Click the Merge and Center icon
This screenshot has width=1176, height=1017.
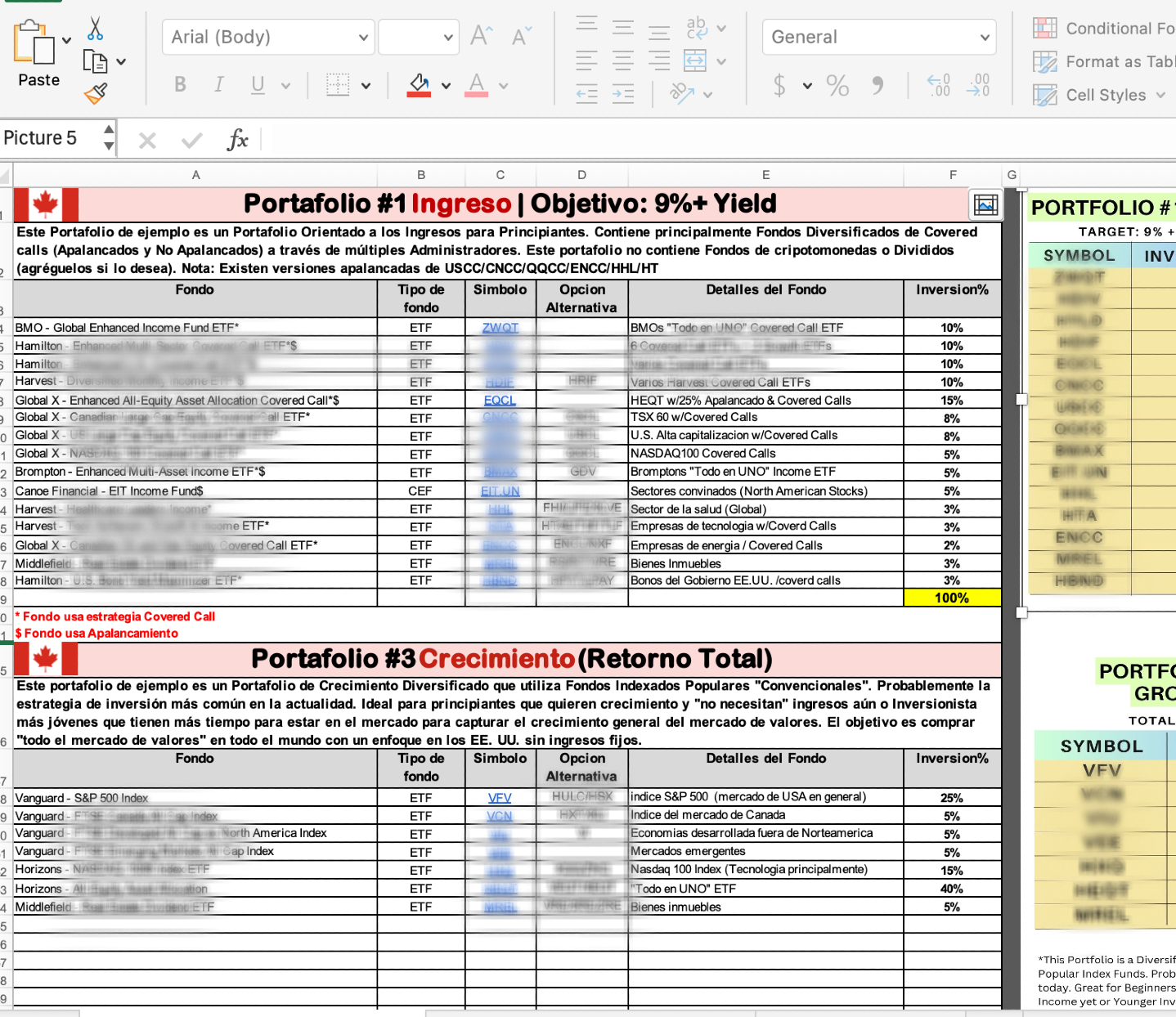point(695,60)
